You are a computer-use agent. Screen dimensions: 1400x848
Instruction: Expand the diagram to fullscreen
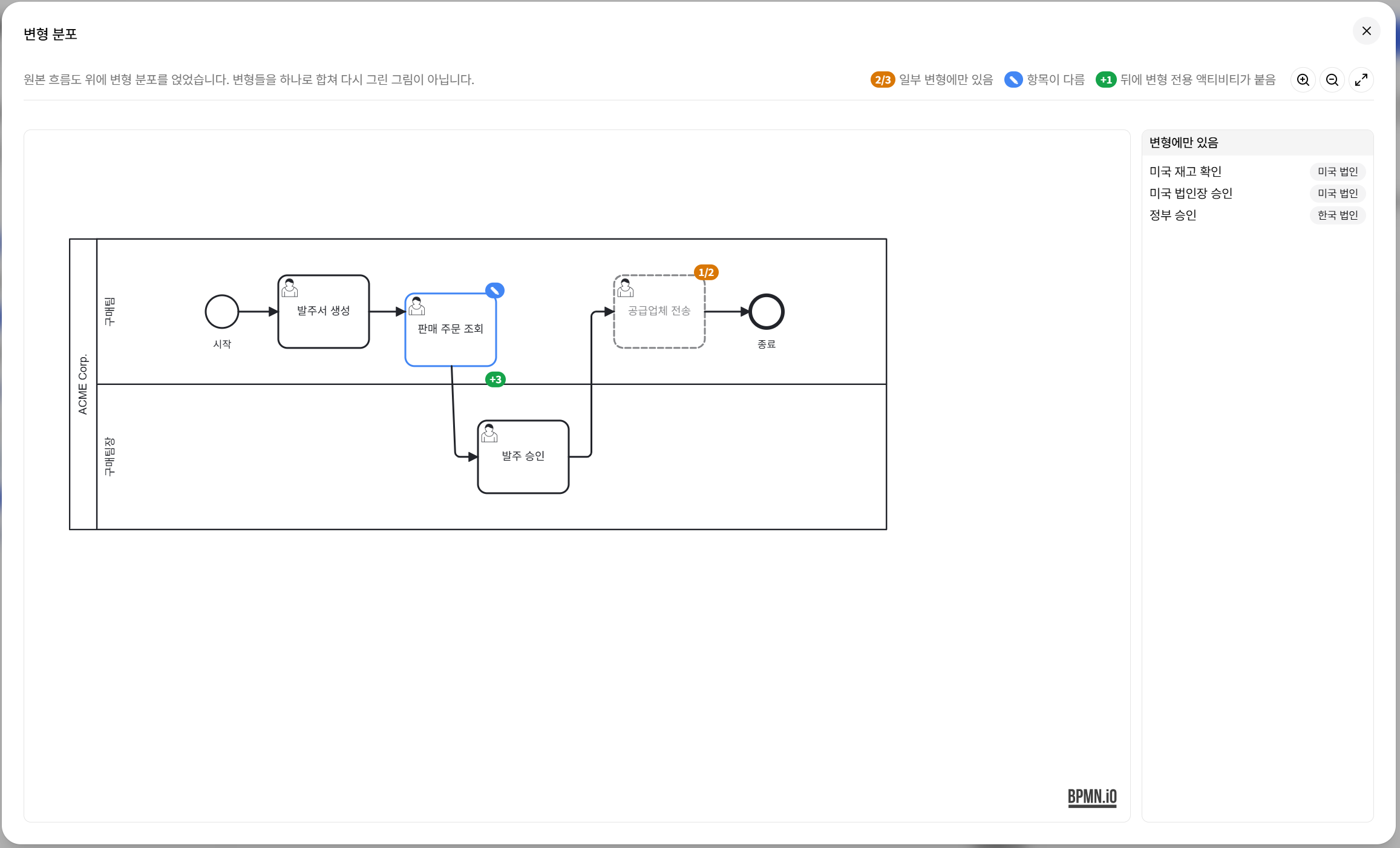[1361, 80]
